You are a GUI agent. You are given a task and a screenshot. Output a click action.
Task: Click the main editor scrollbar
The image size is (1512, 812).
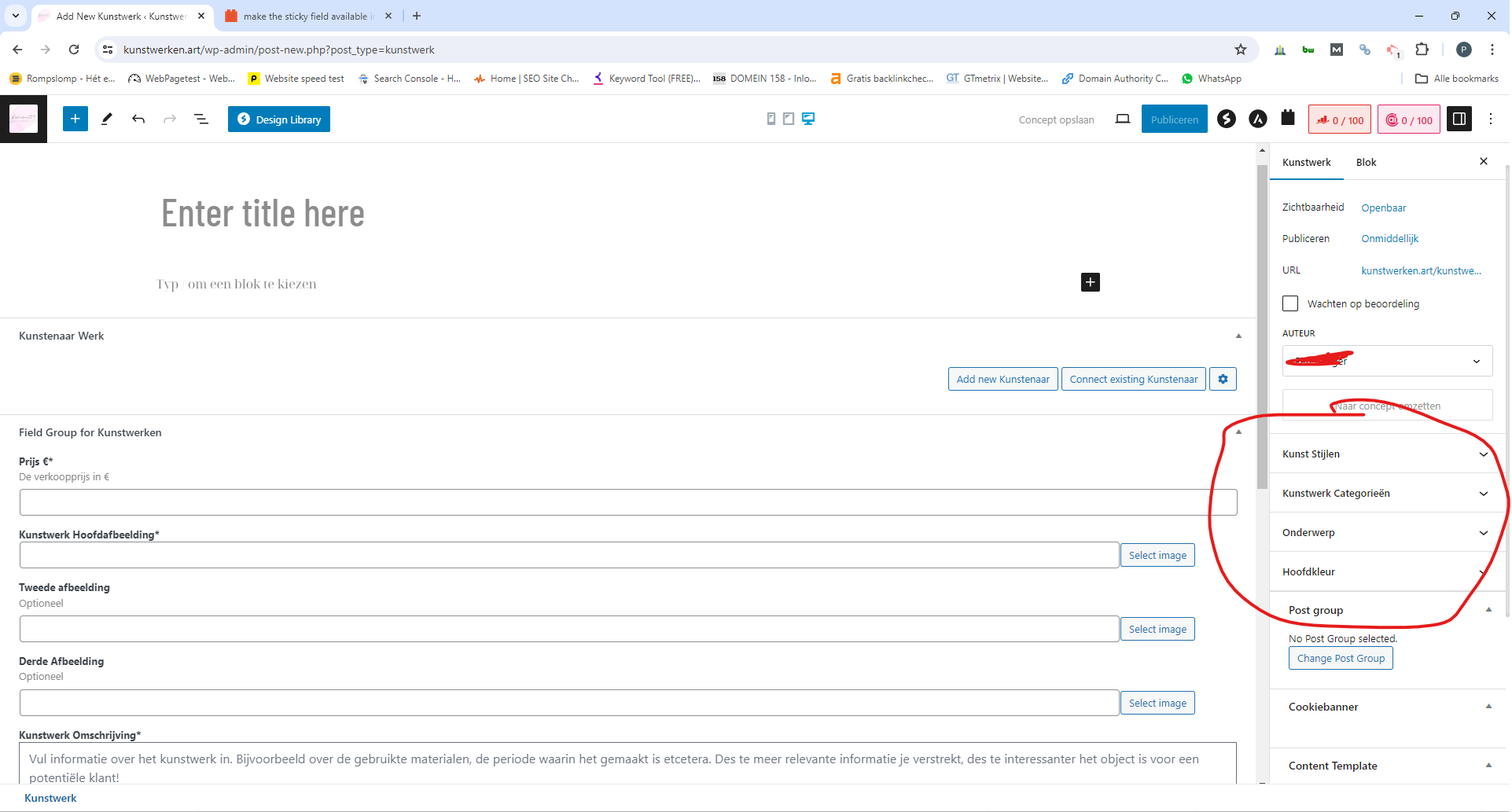pyautogui.click(x=1262, y=327)
